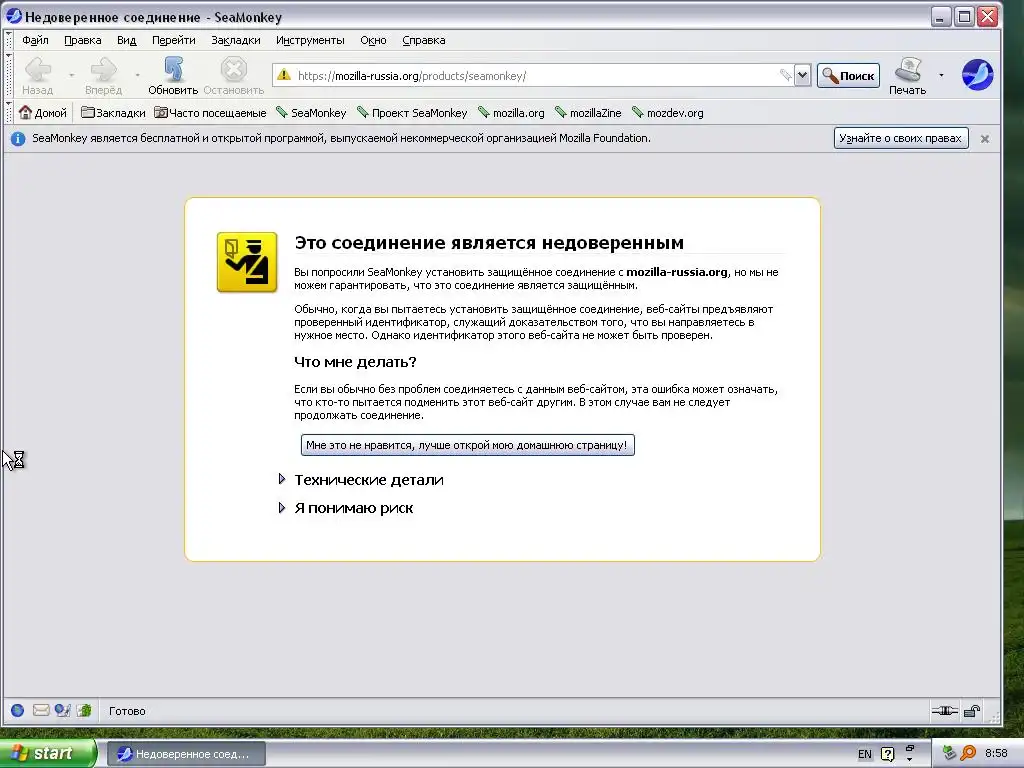Click the tray search magnifier icon
The image size is (1024, 768).
(x=968, y=754)
